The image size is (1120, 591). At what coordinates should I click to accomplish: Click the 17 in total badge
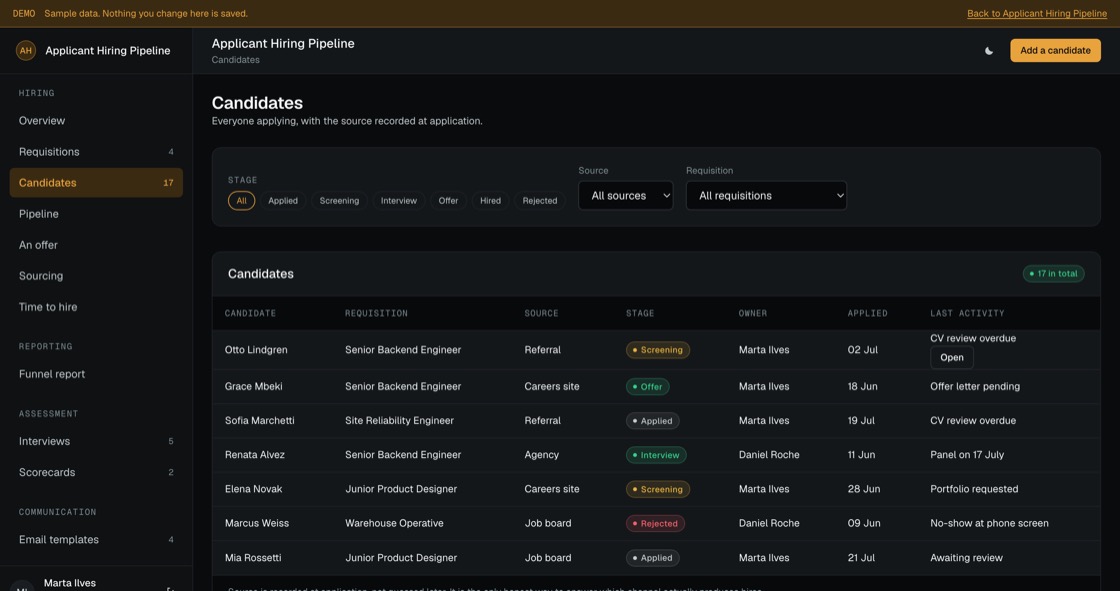pyautogui.click(x=1054, y=274)
